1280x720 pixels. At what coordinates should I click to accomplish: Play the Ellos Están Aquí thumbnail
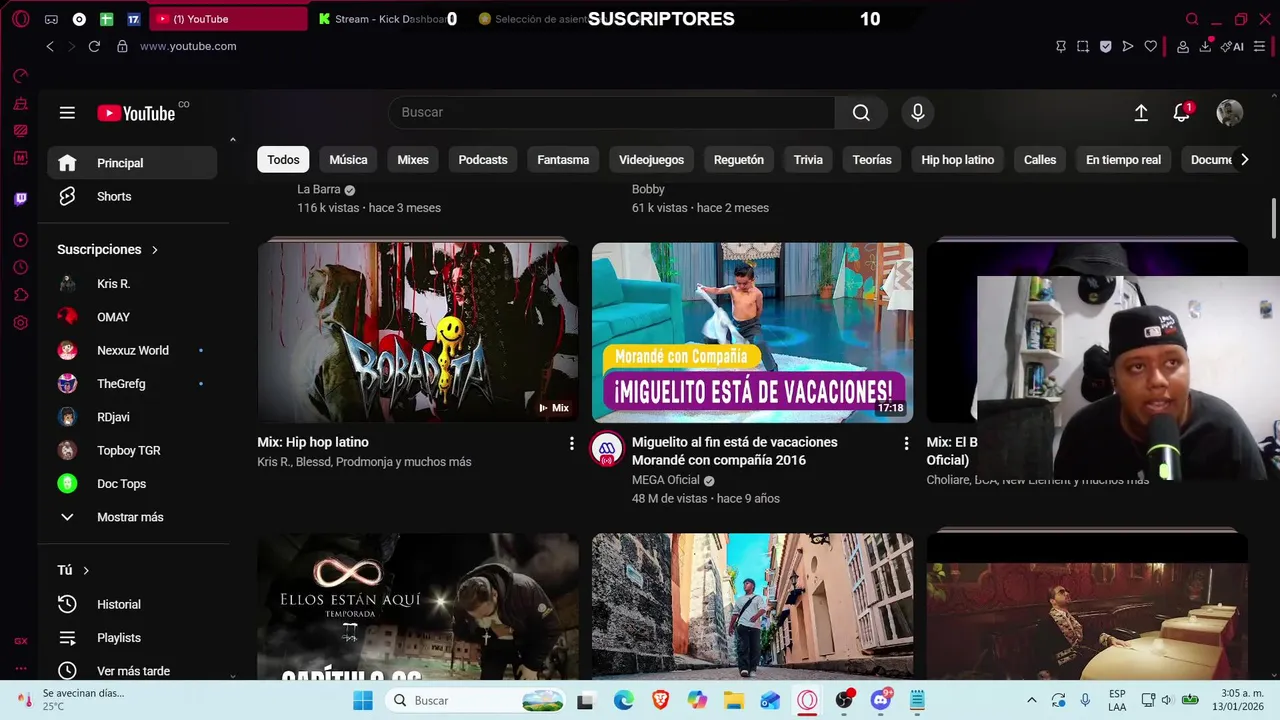[418, 606]
